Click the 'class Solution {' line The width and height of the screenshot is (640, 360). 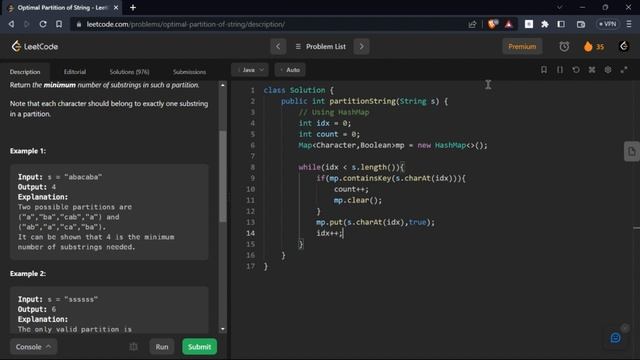(298, 90)
